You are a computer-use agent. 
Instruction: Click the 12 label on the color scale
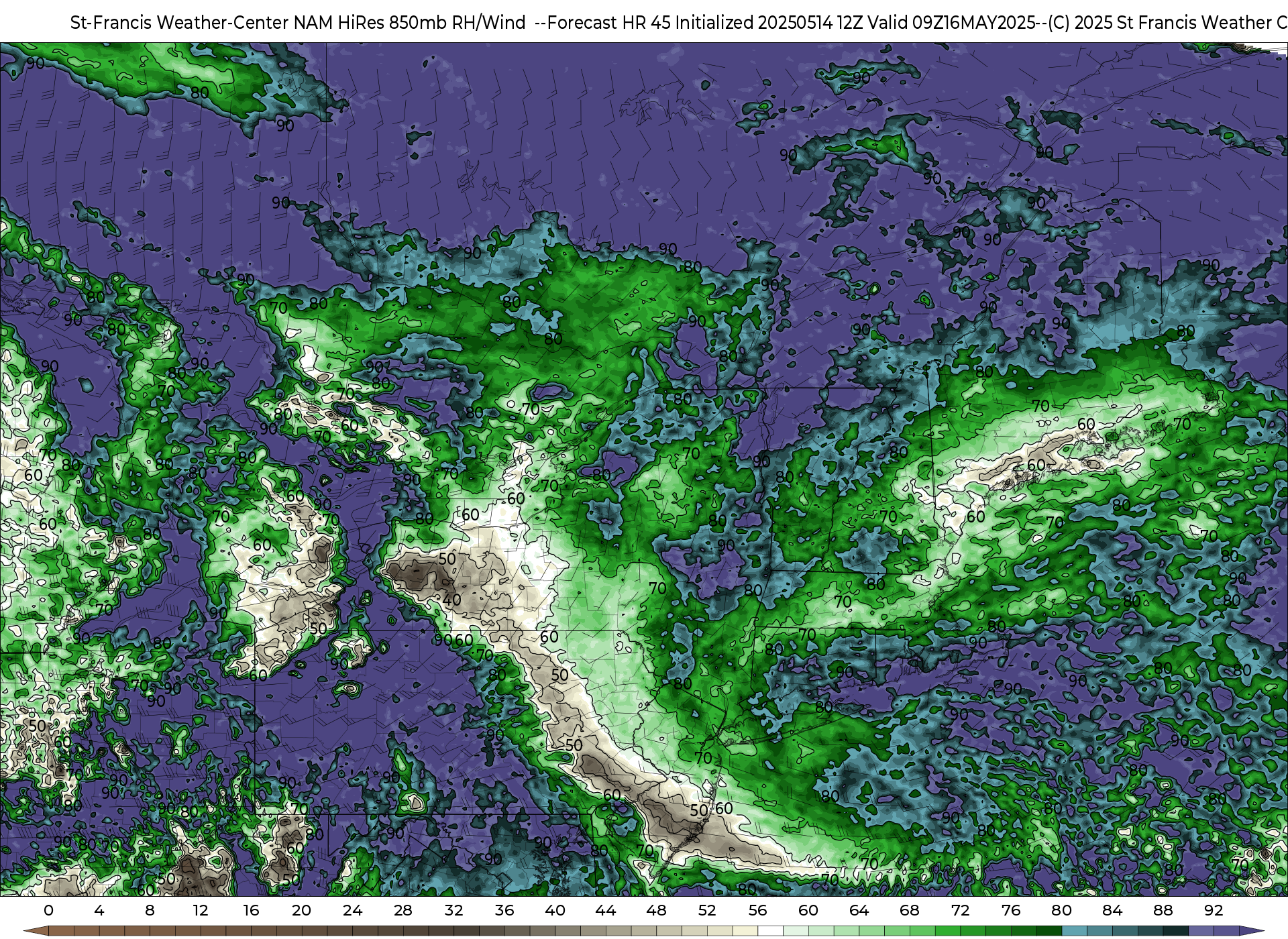point(201,910)
